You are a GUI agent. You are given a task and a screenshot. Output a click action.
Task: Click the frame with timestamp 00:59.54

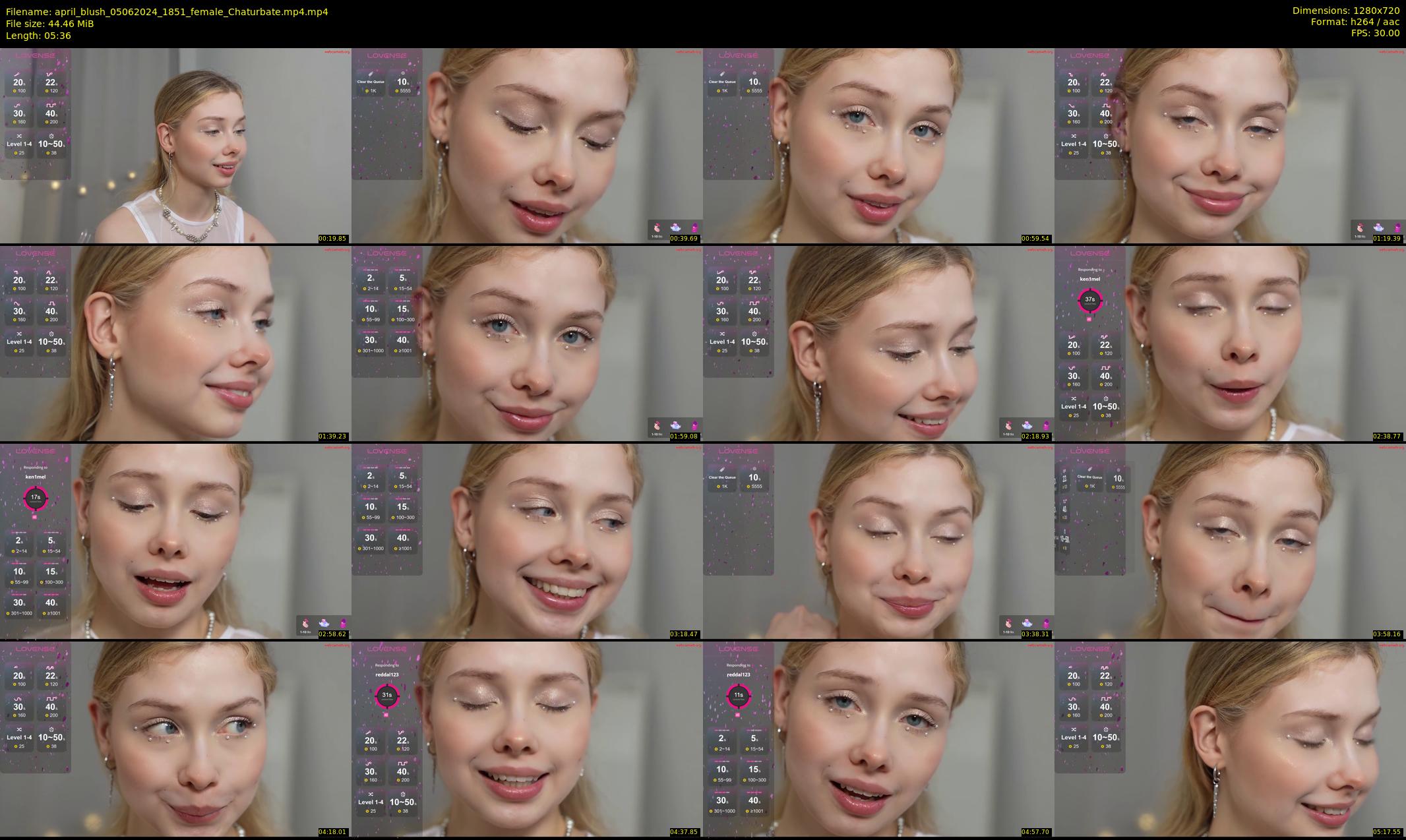pos(878,146)
